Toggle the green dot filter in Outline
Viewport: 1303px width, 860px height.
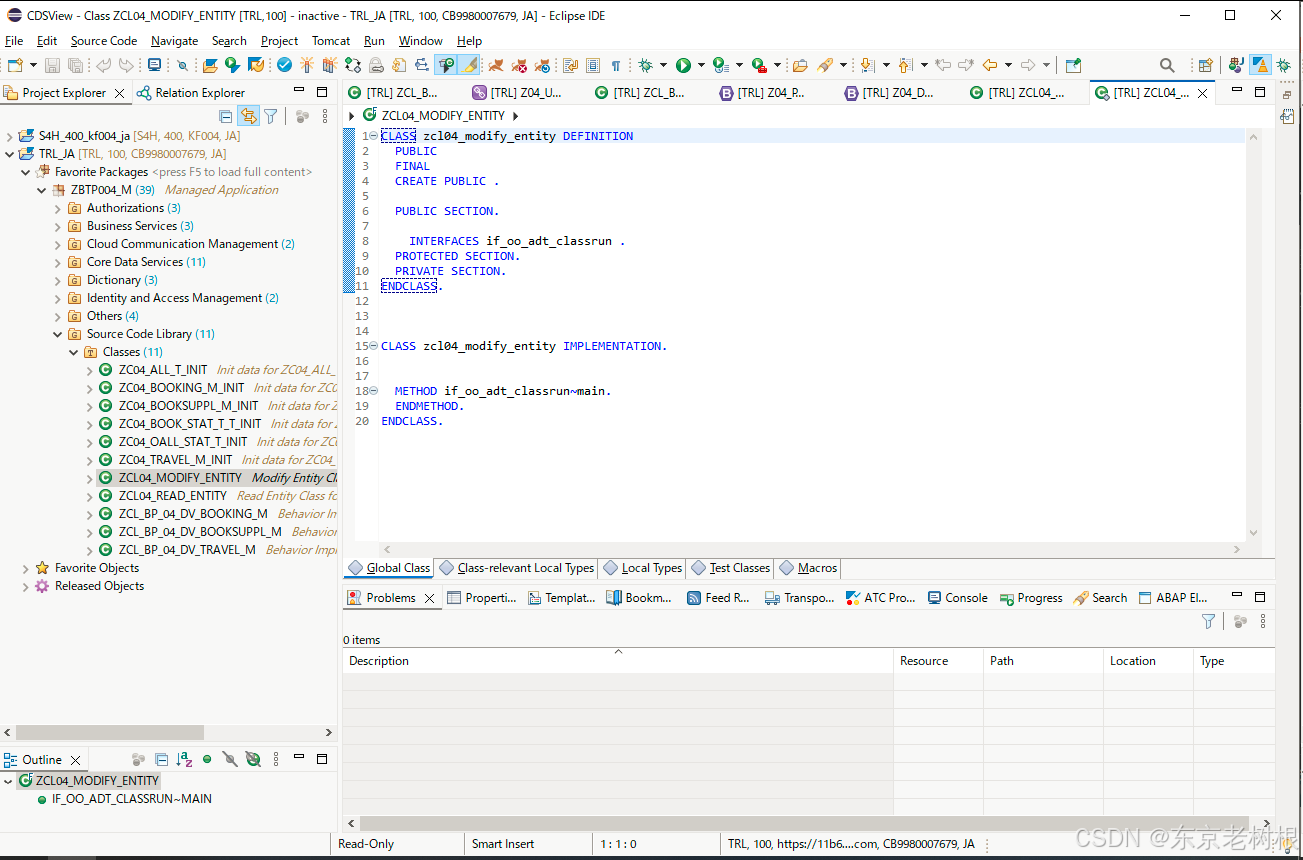tap(207, 760)
